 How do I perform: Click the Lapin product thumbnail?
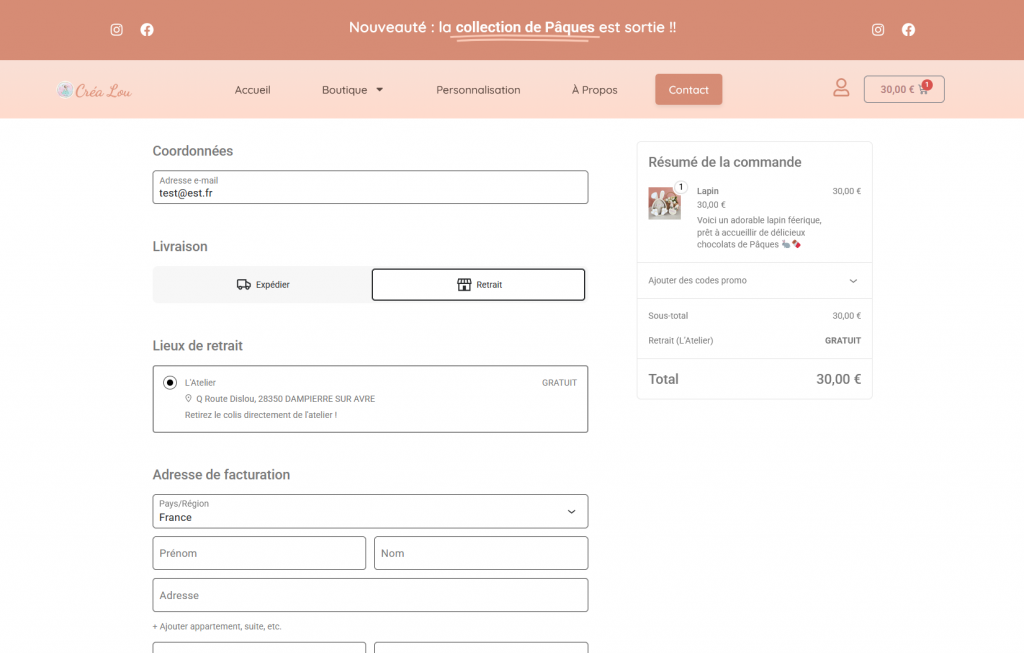664,203
